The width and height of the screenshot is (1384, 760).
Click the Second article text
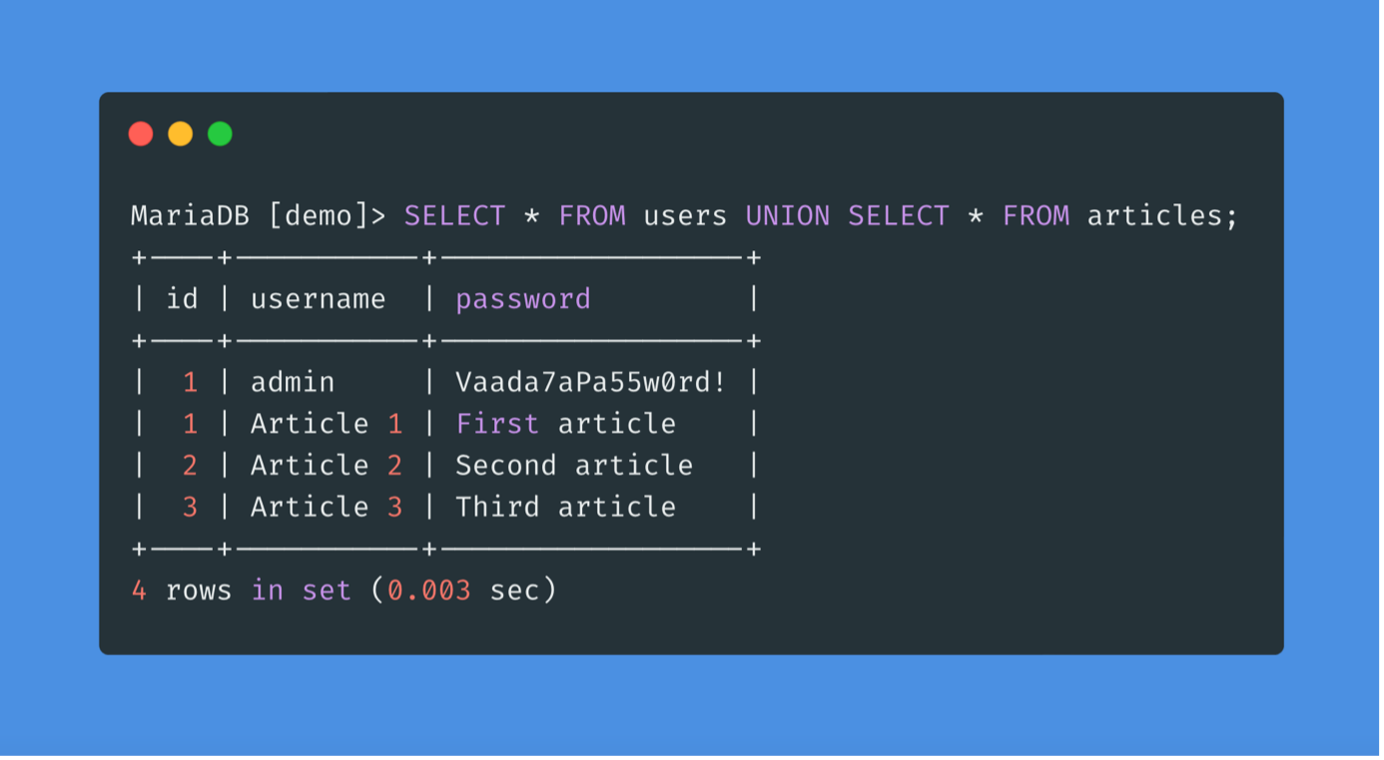click(x=574, y=466)
